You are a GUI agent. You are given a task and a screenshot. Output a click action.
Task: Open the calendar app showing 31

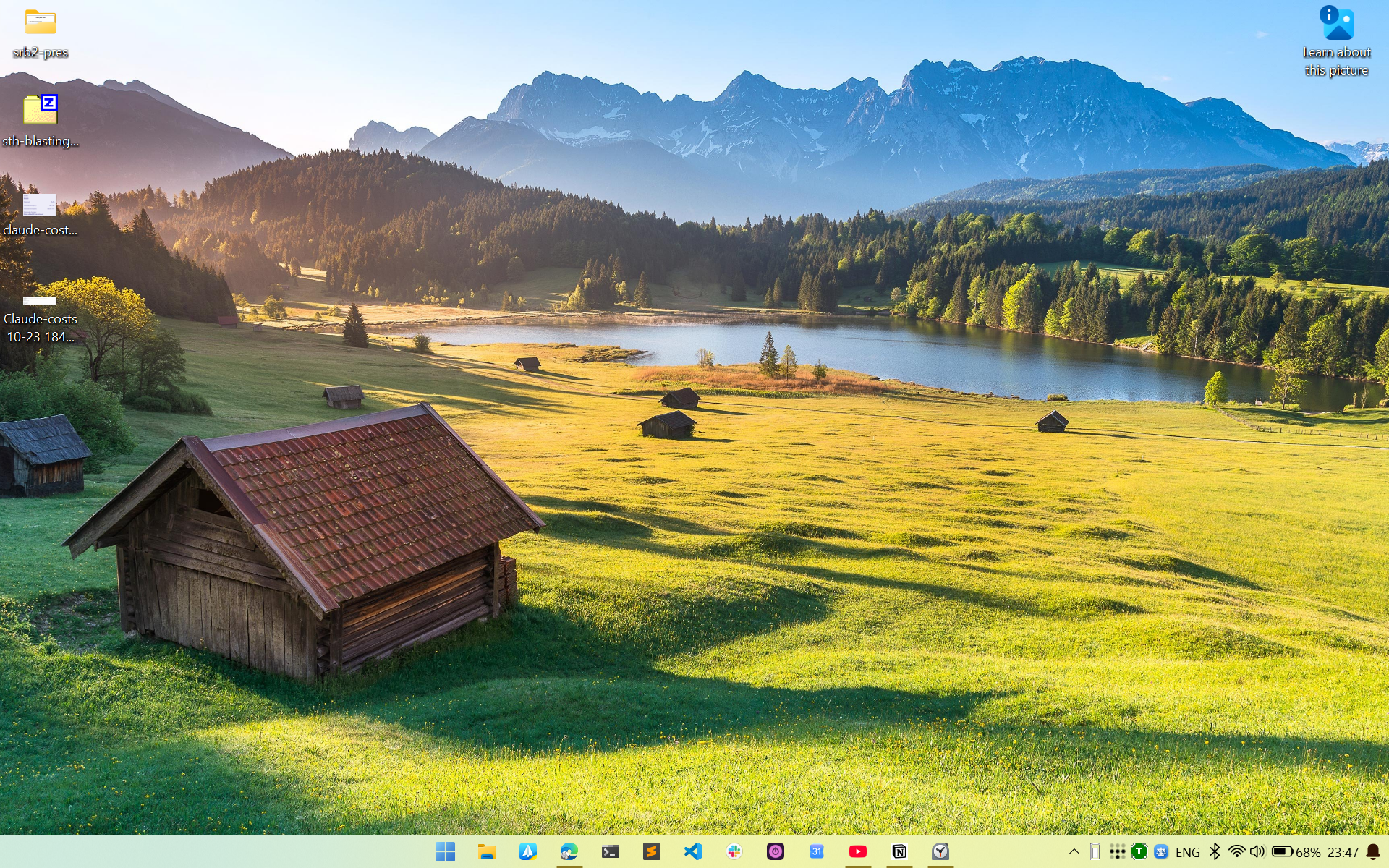coord(816,851)
